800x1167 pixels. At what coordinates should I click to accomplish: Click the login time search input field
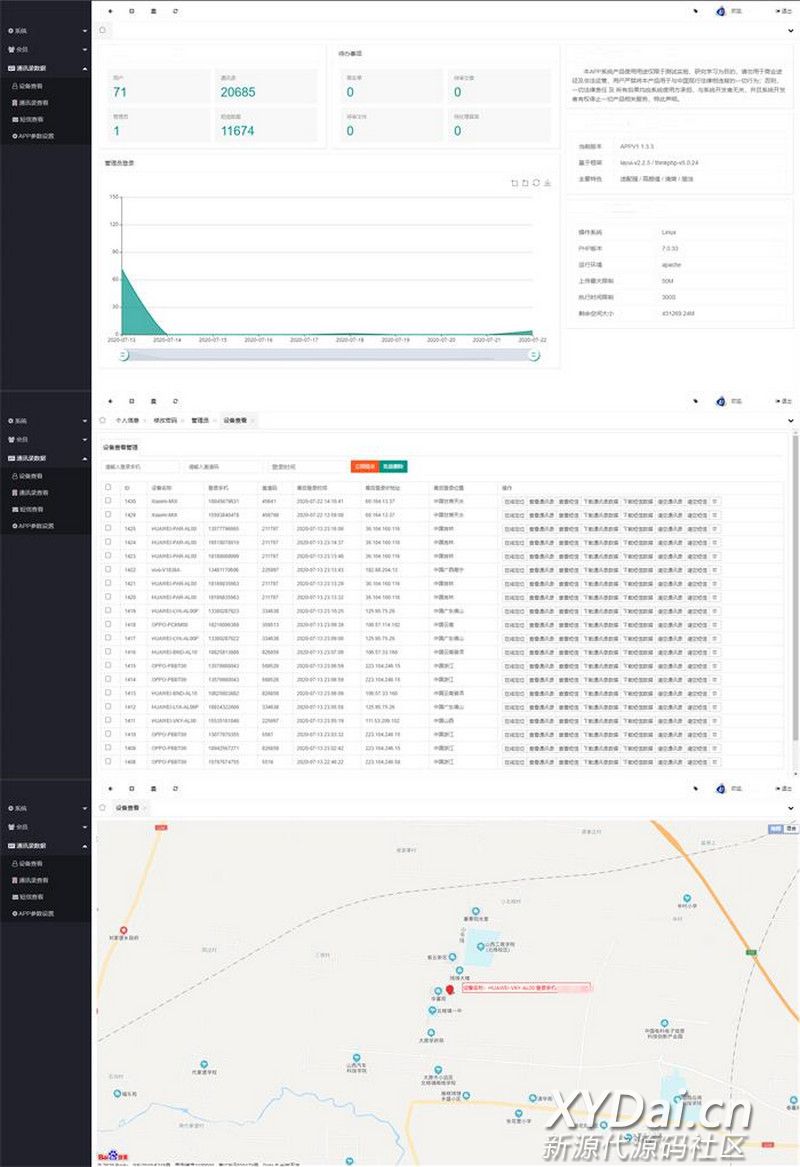click(x=307, y=467)
